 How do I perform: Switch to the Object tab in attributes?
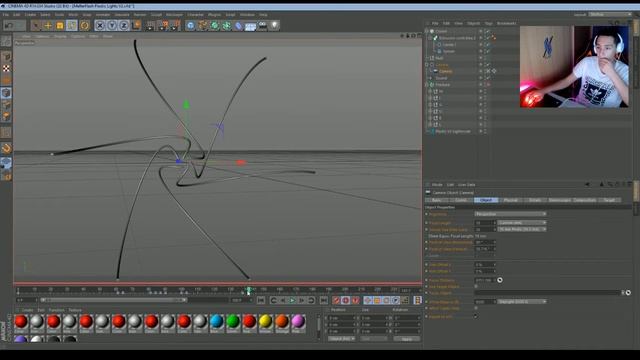486,200
